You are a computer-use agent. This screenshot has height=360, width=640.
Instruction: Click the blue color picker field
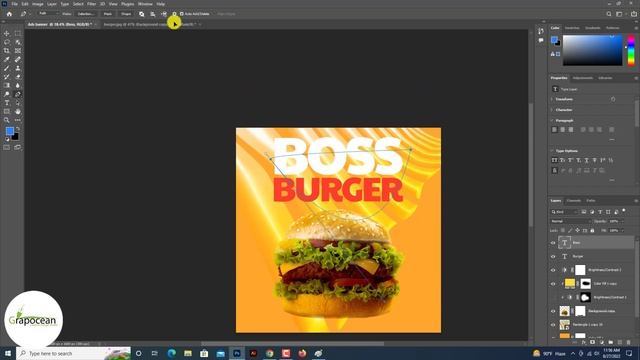(x=593, y=50)
